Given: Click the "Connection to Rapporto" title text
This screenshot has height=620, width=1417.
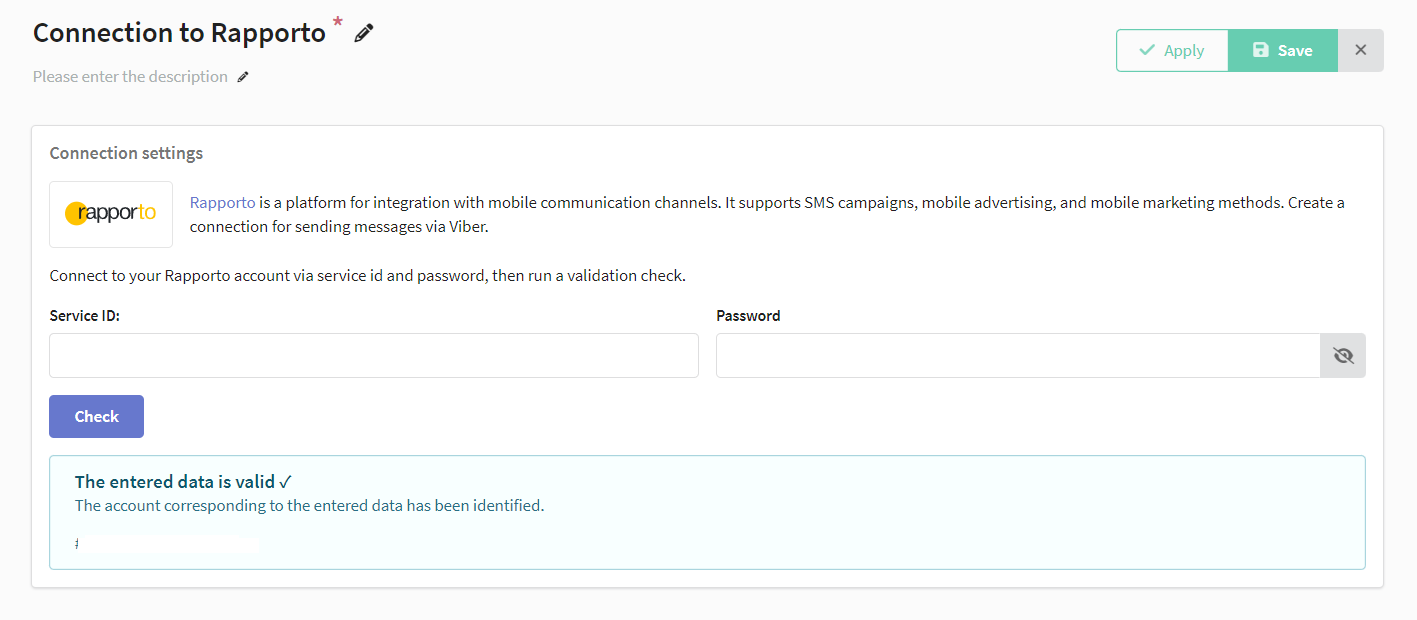Looking at the screenshot, I should [179, 33].
